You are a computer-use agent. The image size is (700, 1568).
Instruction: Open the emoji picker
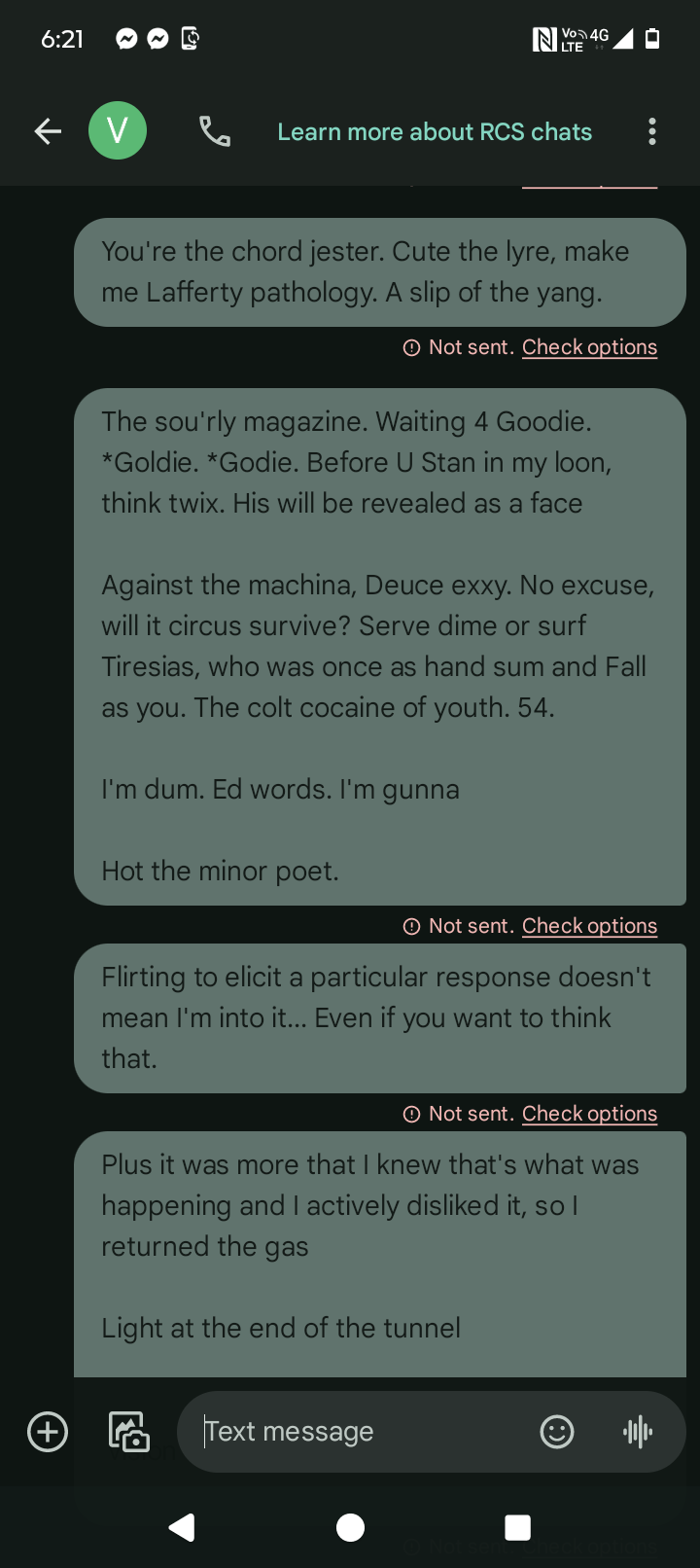[557, 1432]
